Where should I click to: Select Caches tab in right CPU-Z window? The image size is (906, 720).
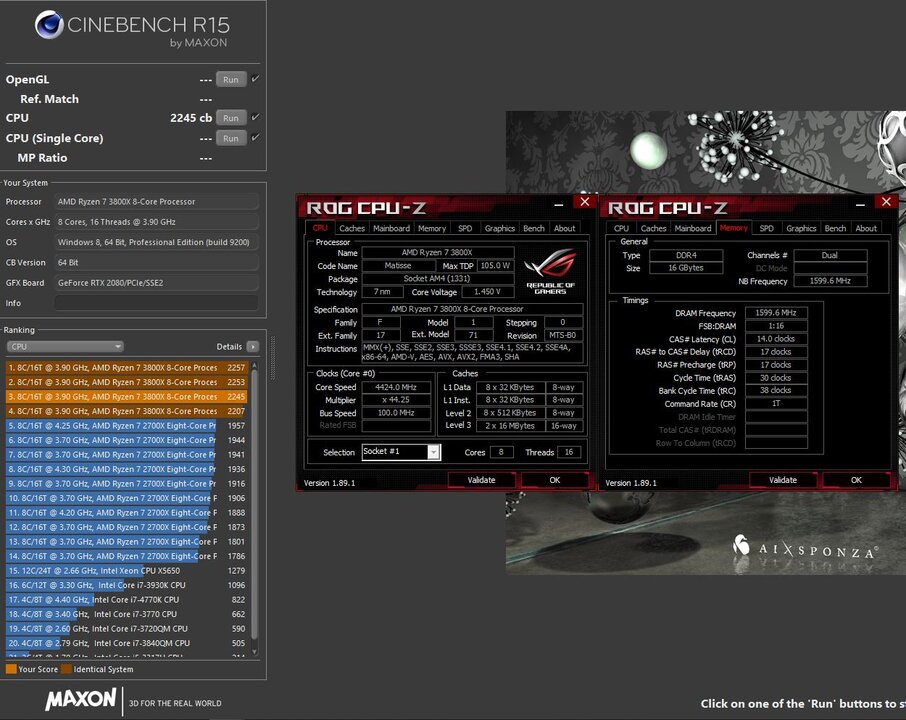tap(653, 228)
